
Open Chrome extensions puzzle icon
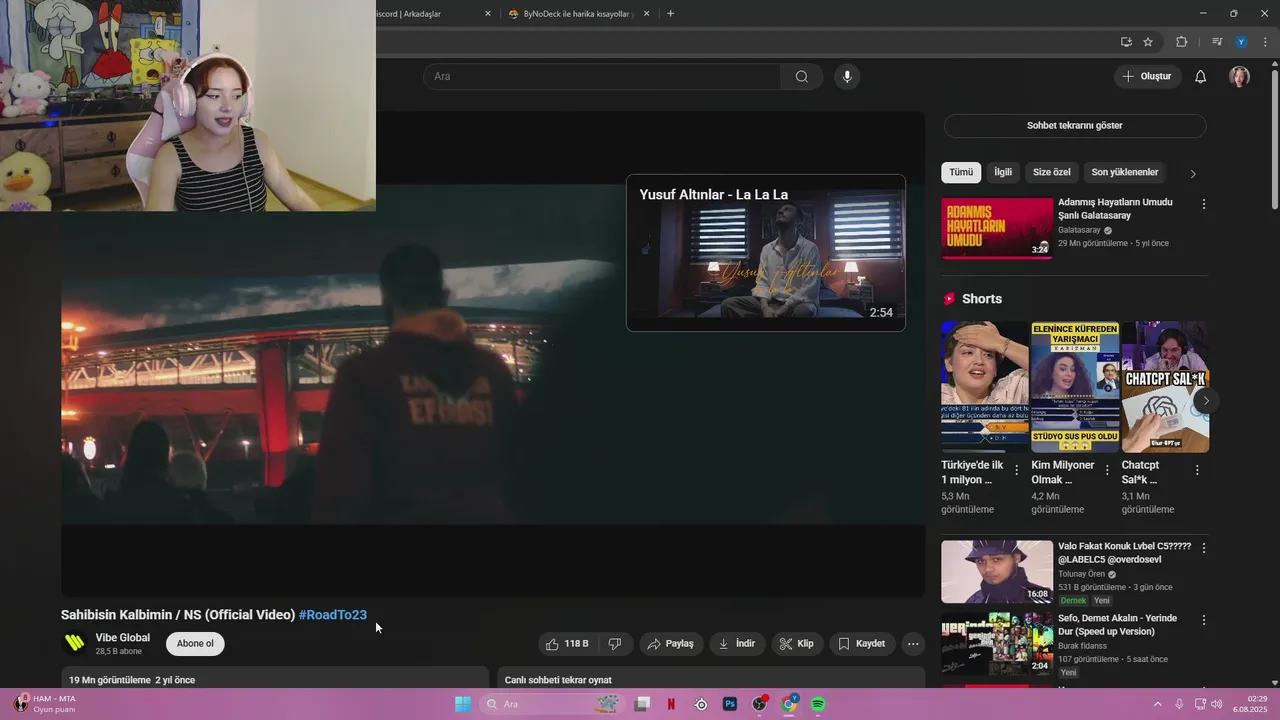pyautogui.click(x=1182, y=42)
